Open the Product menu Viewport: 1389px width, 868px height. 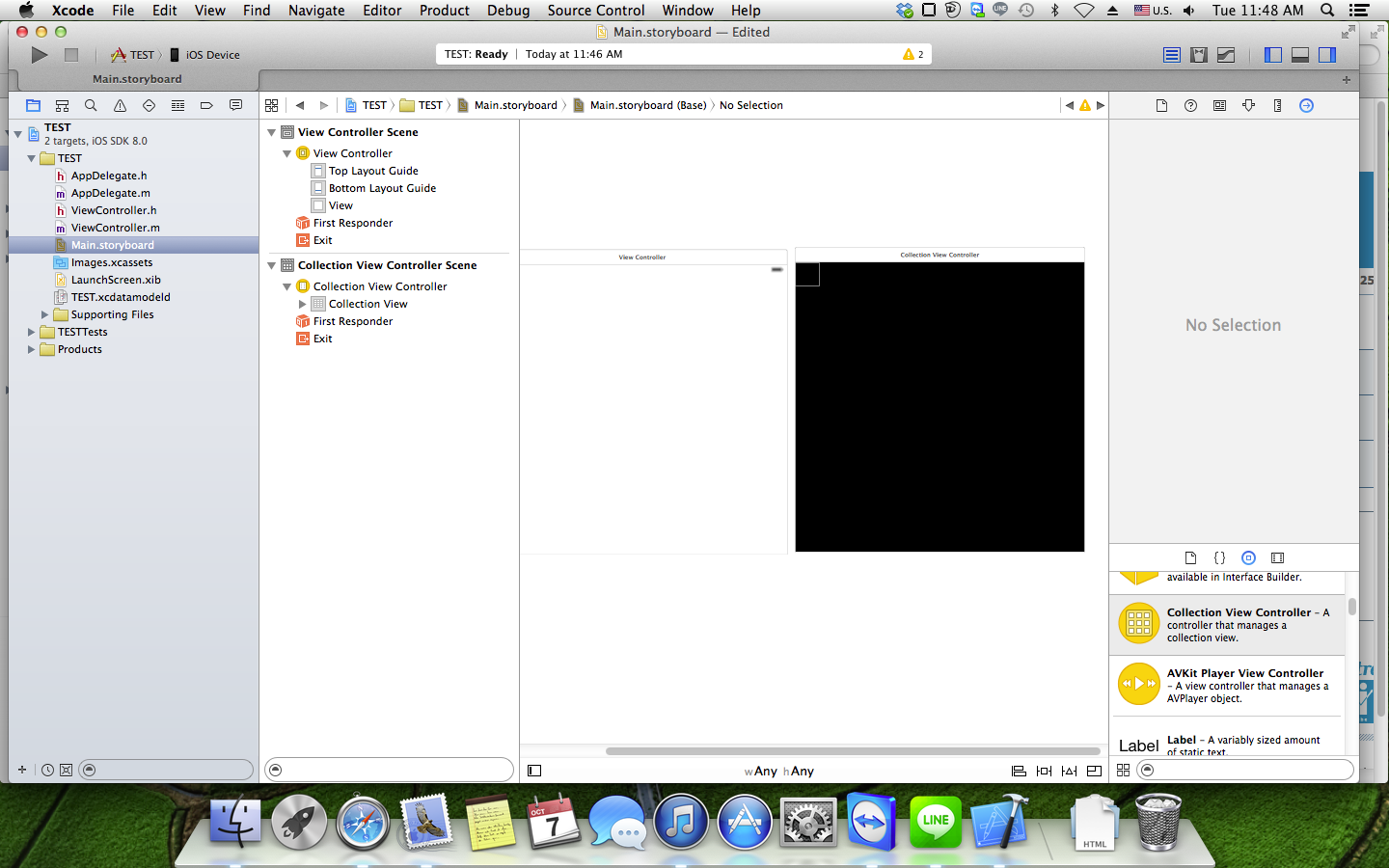click(444, 10)
